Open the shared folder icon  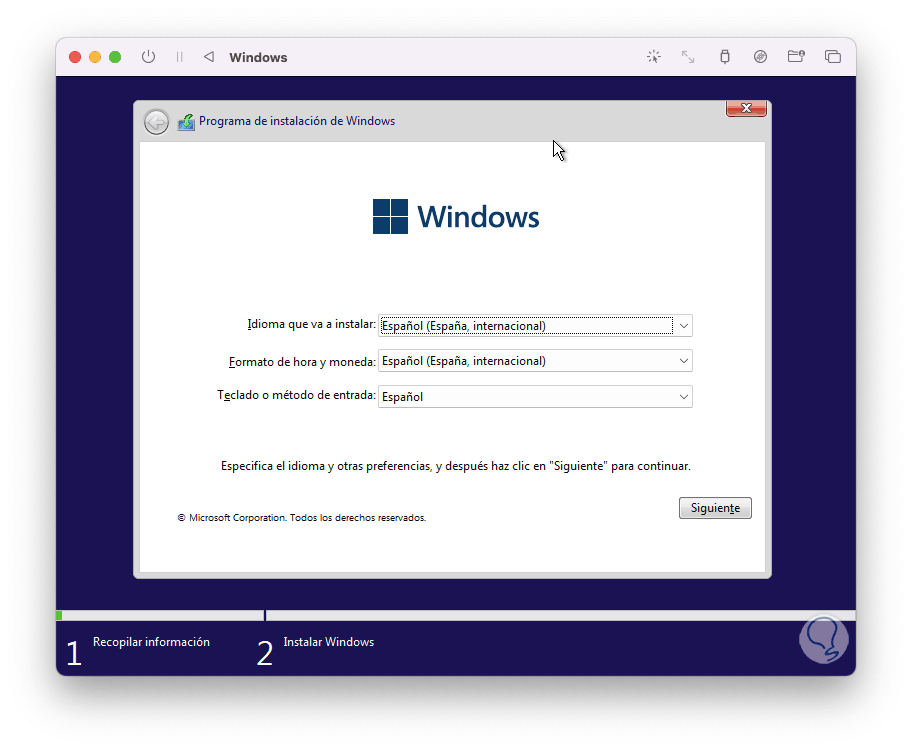point(796,56)
